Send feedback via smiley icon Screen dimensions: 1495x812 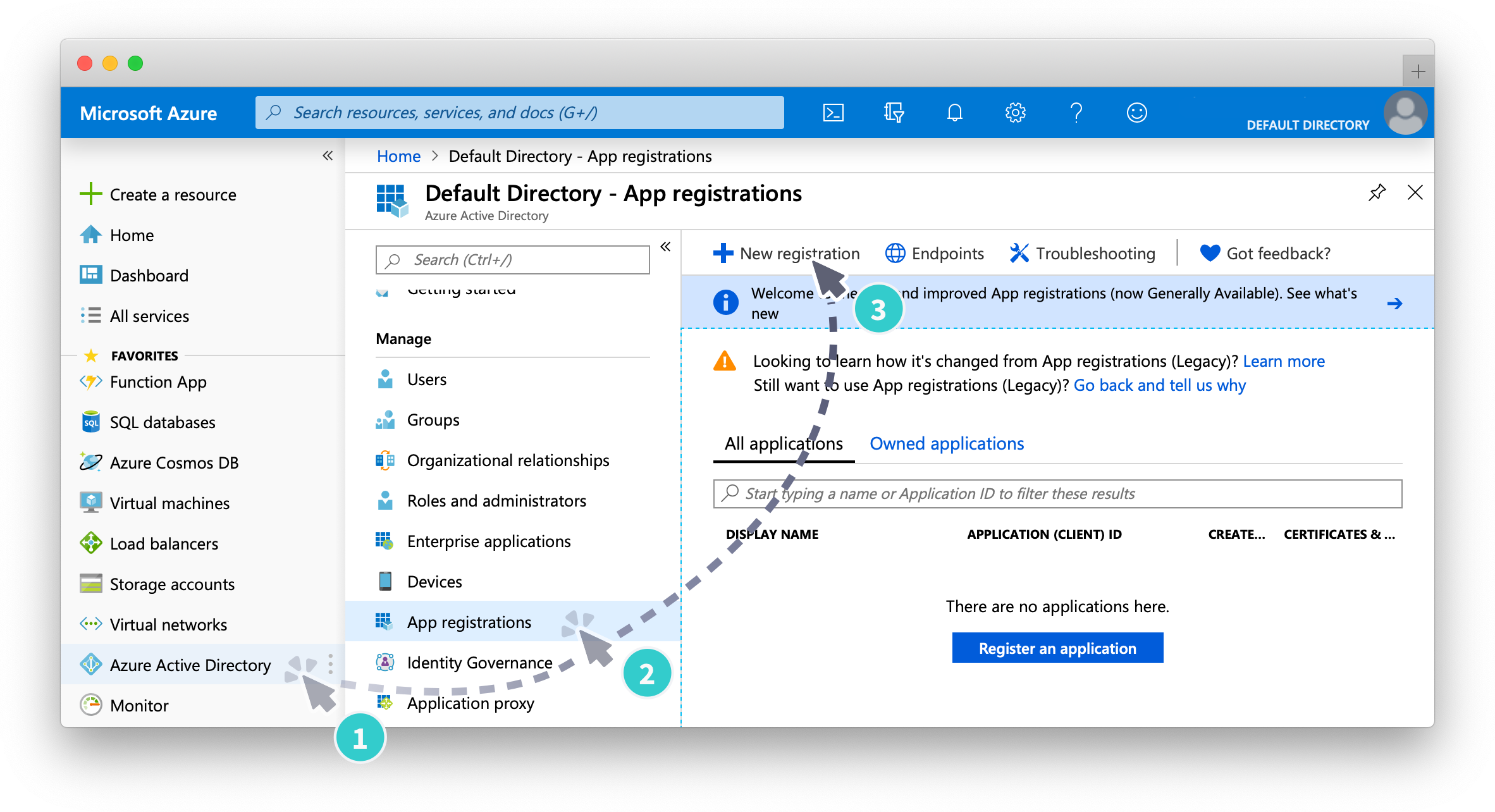pyautogui.click(x=1136, y=113)
